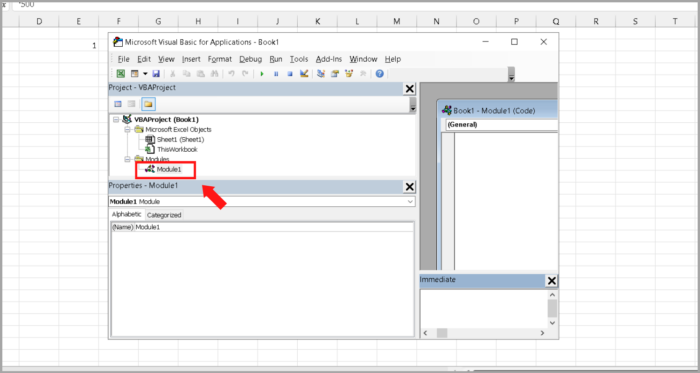
Task: Click the Cut scissors icon
Action: [173, 74]
